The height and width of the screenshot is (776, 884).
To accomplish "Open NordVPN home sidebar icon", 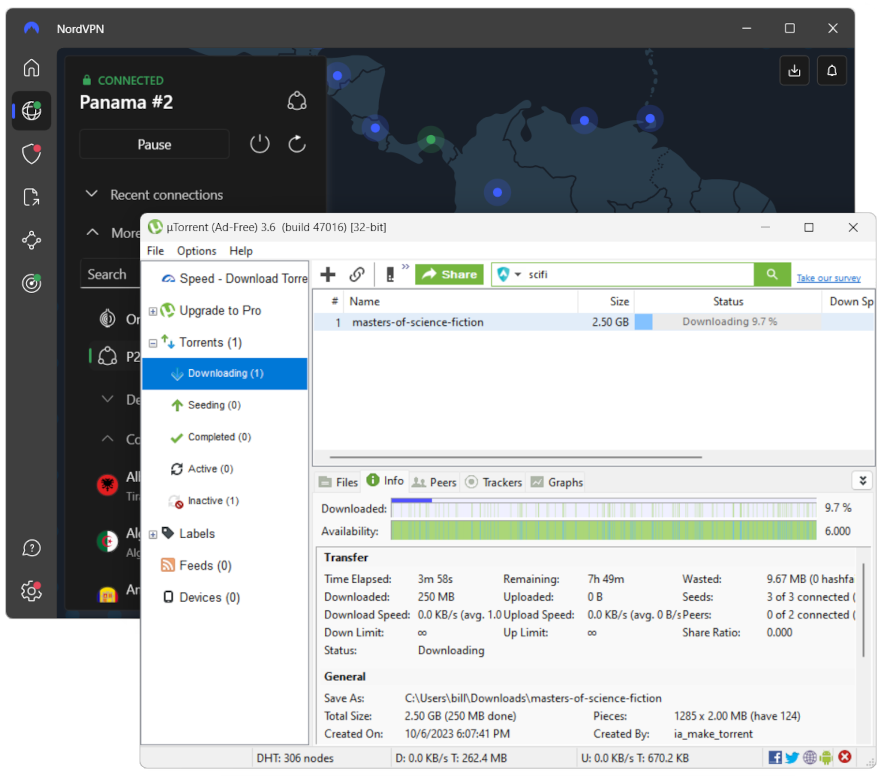I will (32, 68).
